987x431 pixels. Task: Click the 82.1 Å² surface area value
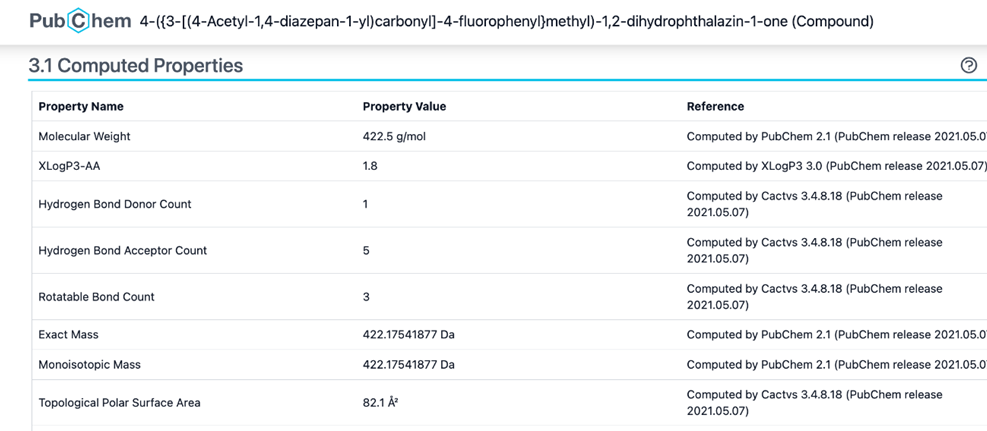click(381, 403)
